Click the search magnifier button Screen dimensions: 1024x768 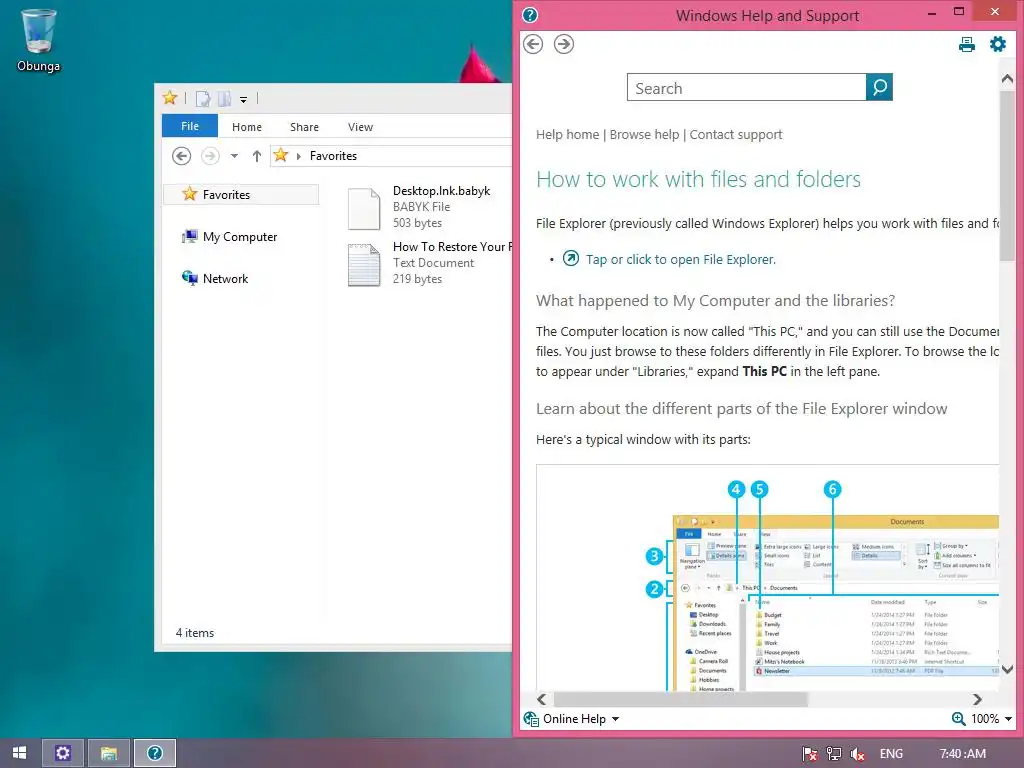tap(879, 88)
